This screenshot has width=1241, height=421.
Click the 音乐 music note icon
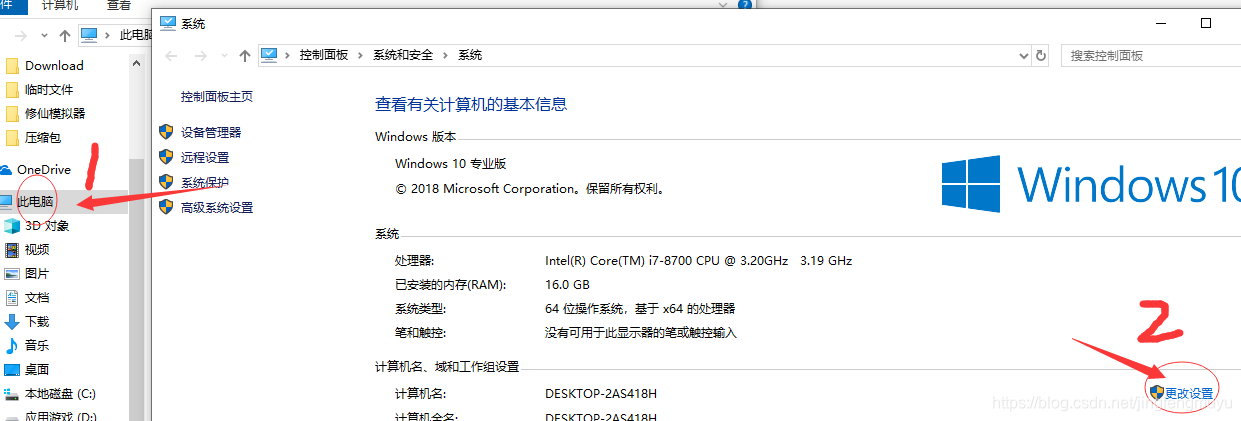point(12,345)
